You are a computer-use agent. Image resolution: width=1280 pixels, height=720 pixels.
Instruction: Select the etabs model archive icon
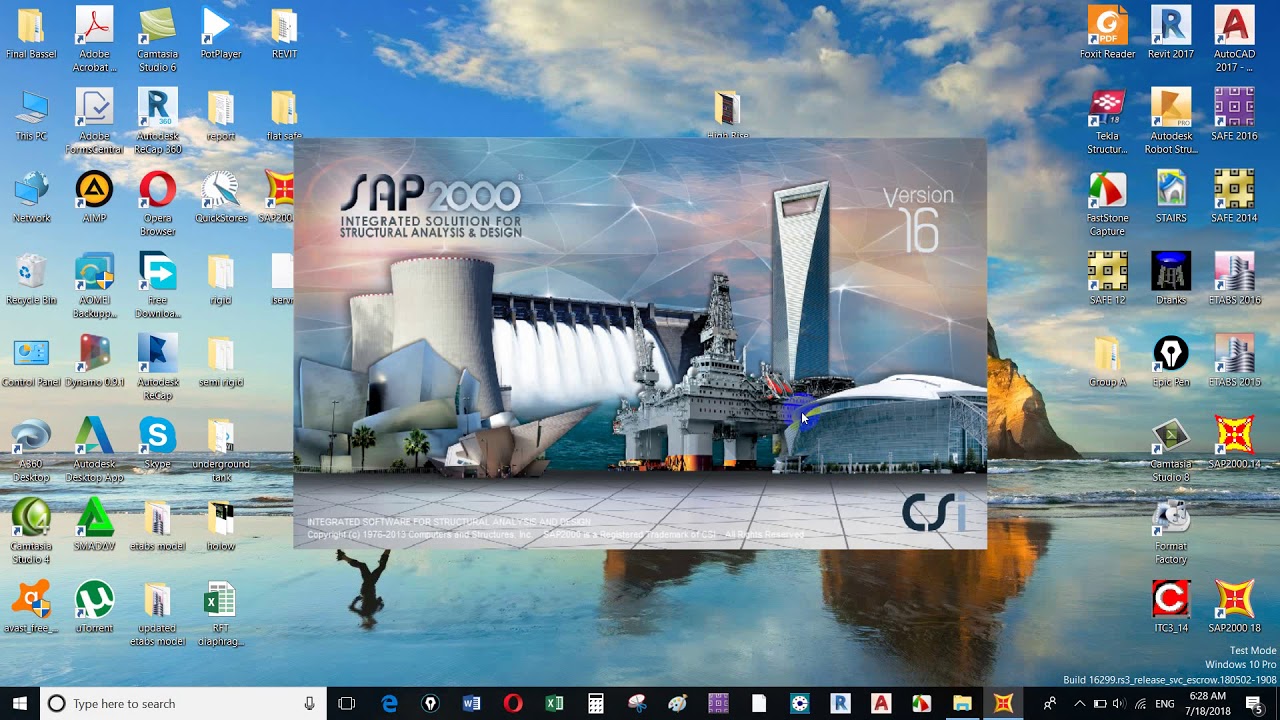pyautogui.click(x=157, y=524)
